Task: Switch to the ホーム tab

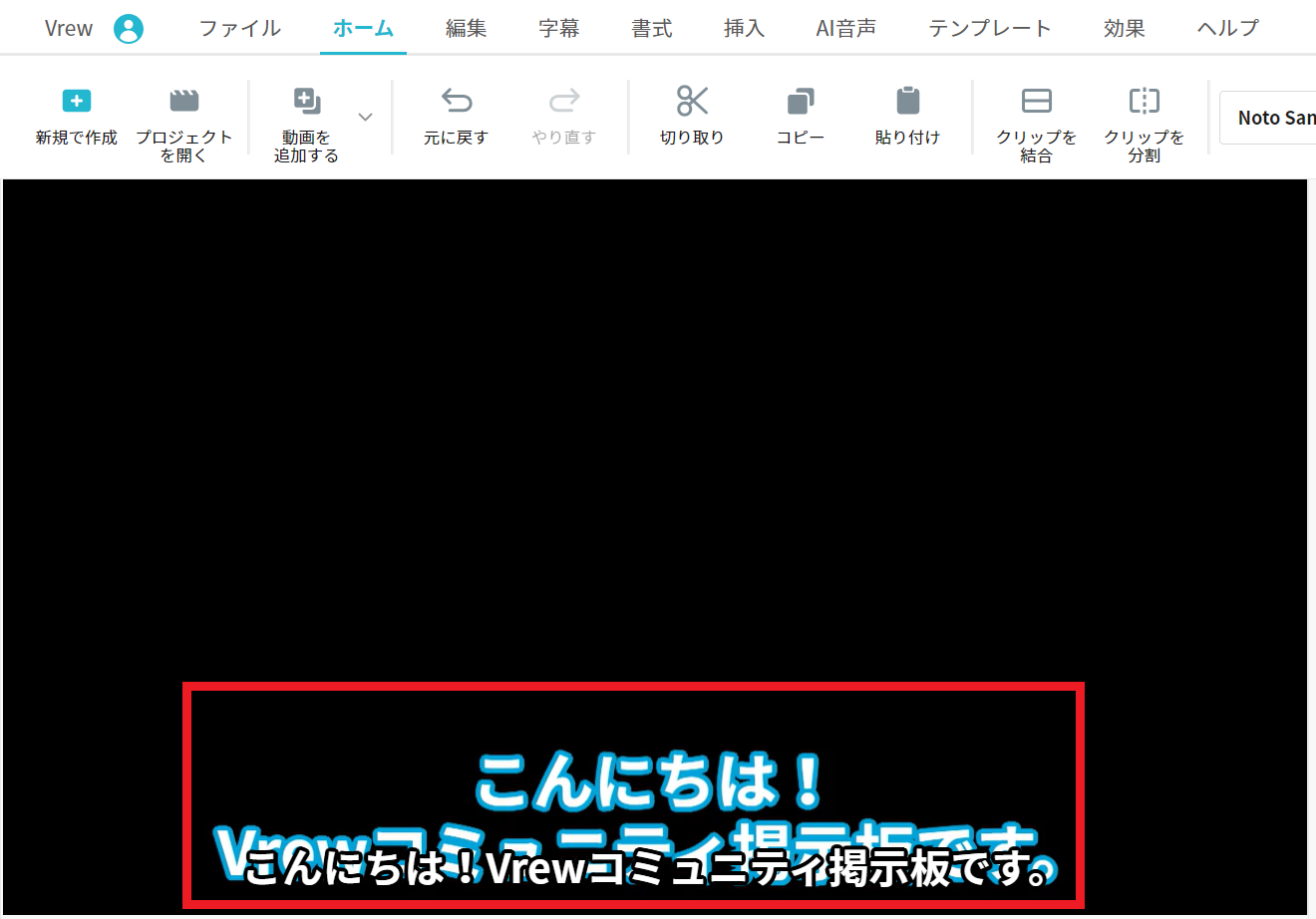Action: pos(363,28)
